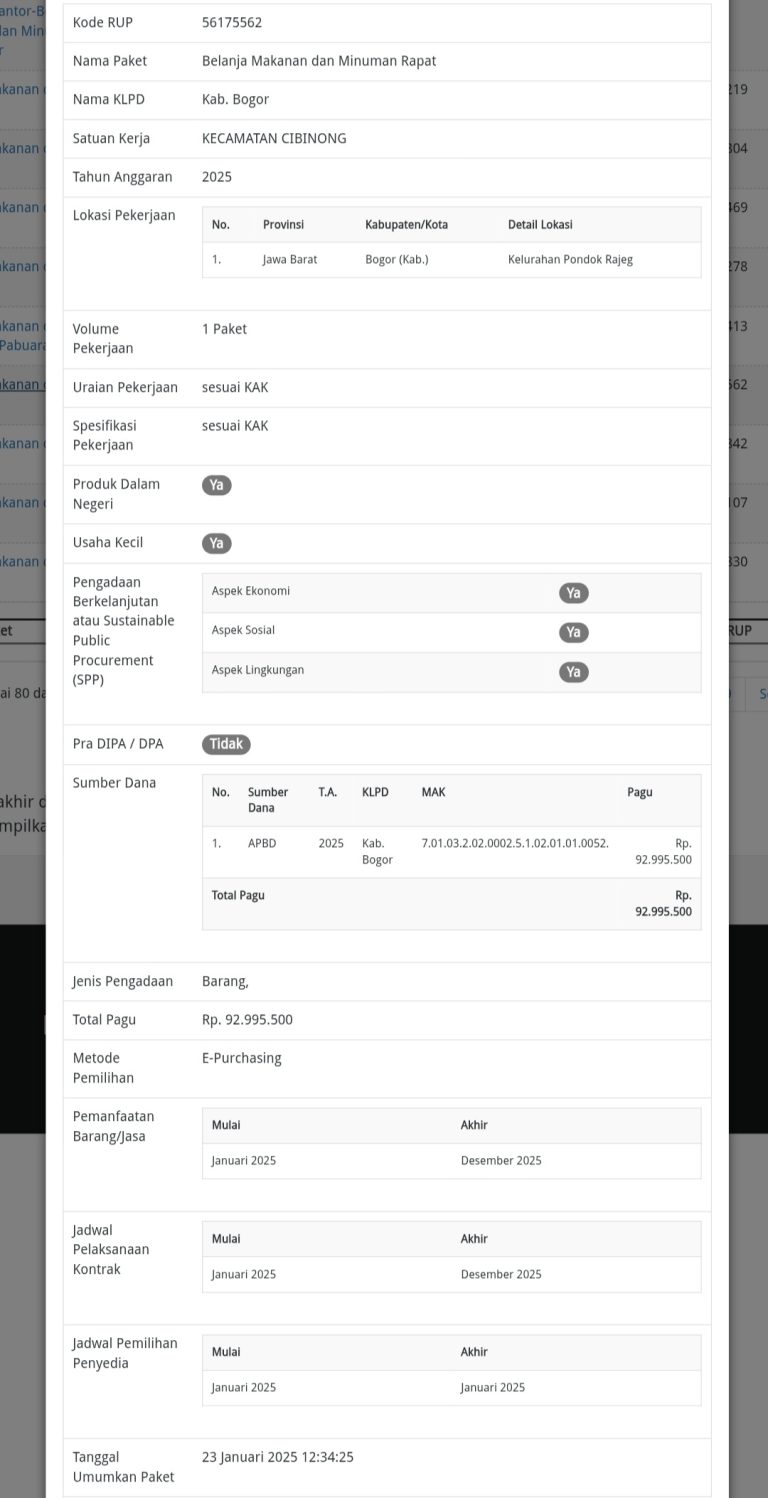The width and height of the screenshot is (768, 1498).
Task: Click the announcement timestamp 23 Januari 2025 12:34:25
Action: (277, 1458)
